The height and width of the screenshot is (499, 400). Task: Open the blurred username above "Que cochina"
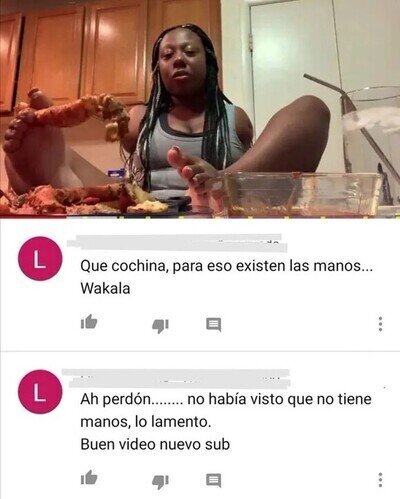(x=177, y=242)
